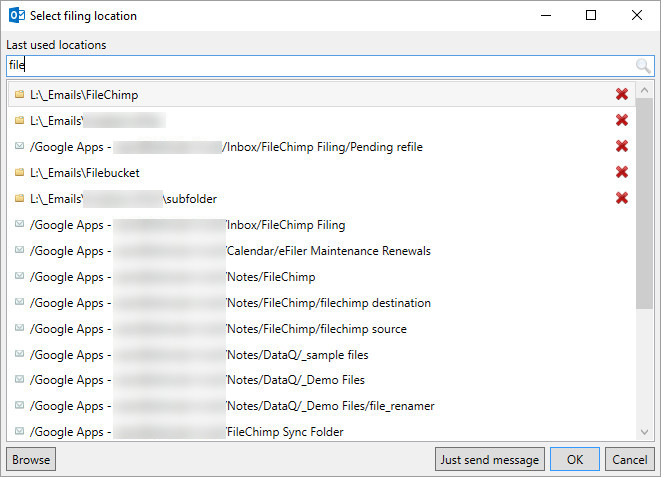Screen dimensions: 661x477
Task: Click the scrollbar up arrow
Action: [644, 90]
